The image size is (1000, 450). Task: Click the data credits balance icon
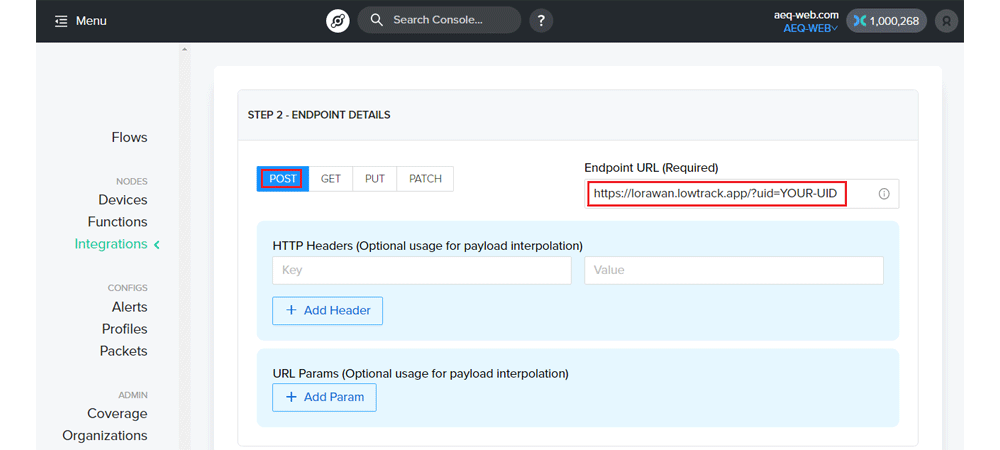coord(860,21)
